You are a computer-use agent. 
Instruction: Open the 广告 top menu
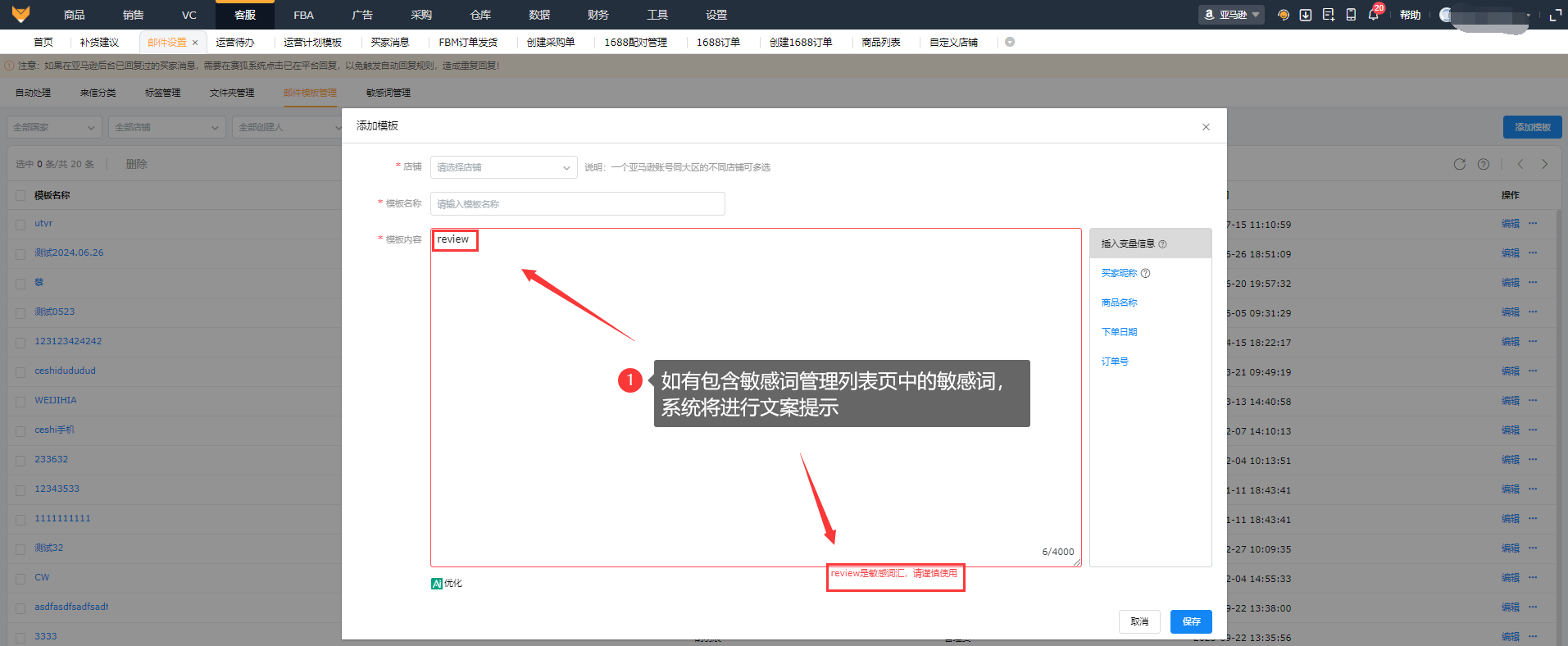362,15
